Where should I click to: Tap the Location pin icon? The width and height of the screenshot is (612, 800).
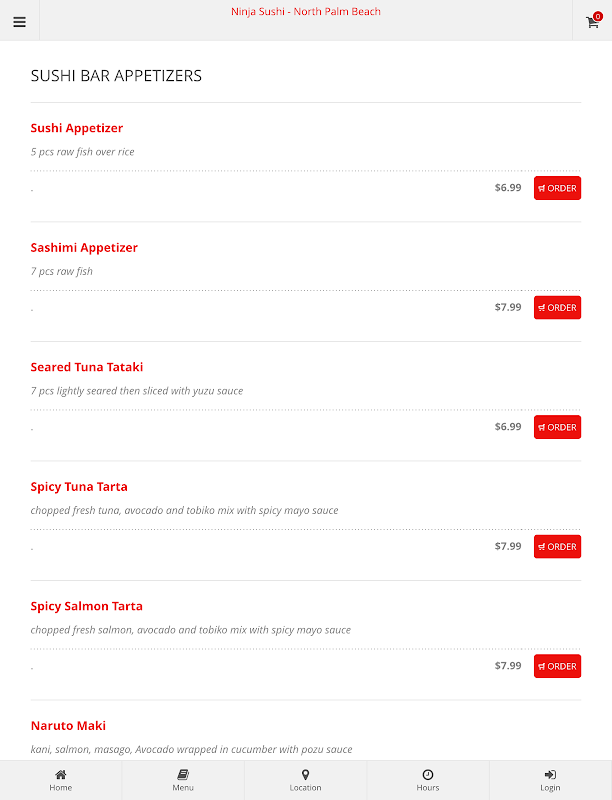click(305, 775)
